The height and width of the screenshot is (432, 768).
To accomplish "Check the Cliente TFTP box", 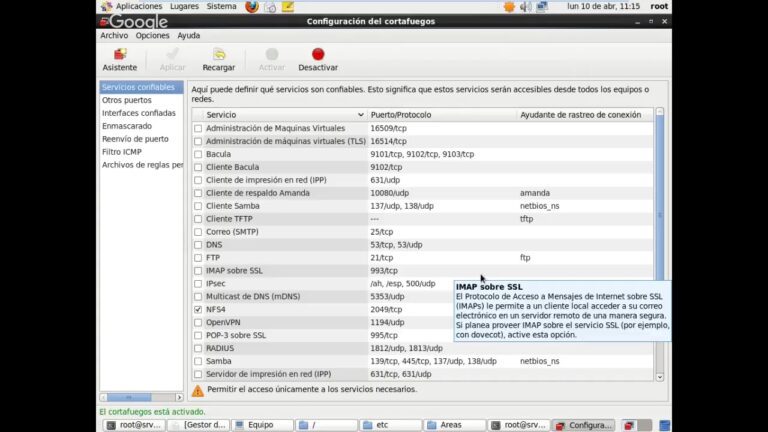I will [x=198, y=219].
